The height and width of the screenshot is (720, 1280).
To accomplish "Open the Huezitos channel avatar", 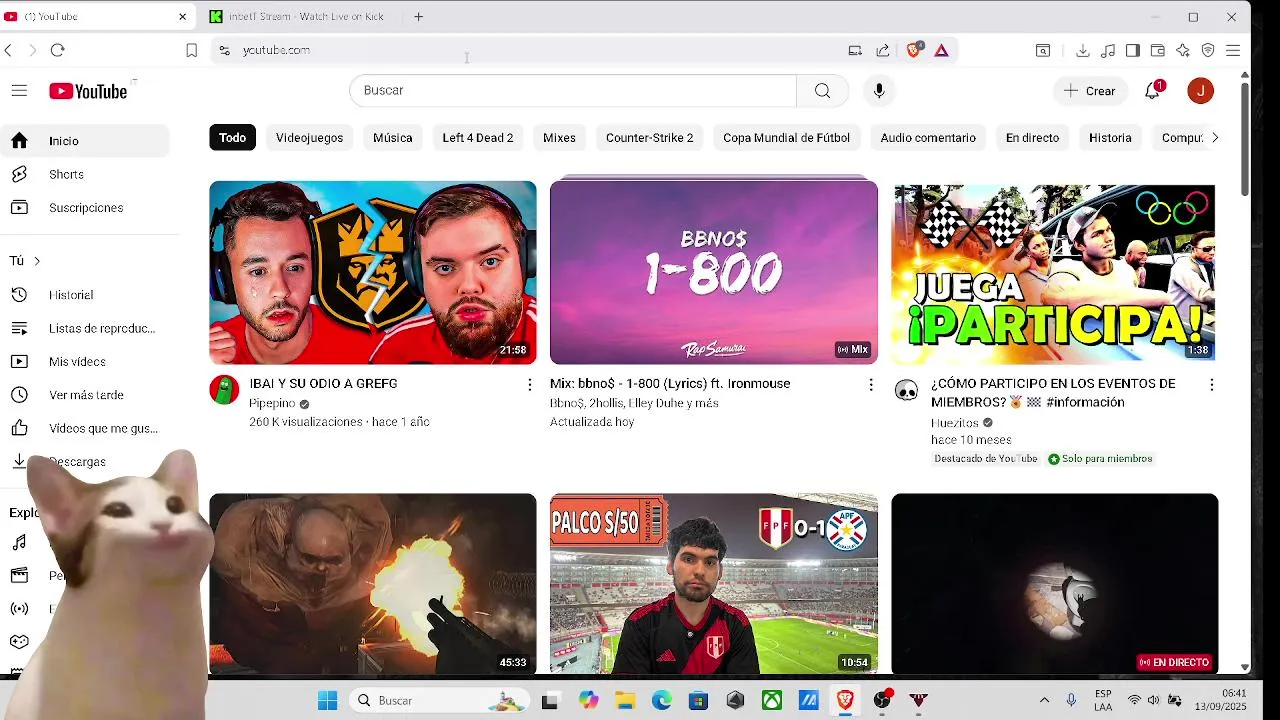I will pyautogui.click(x=906, y=390).
